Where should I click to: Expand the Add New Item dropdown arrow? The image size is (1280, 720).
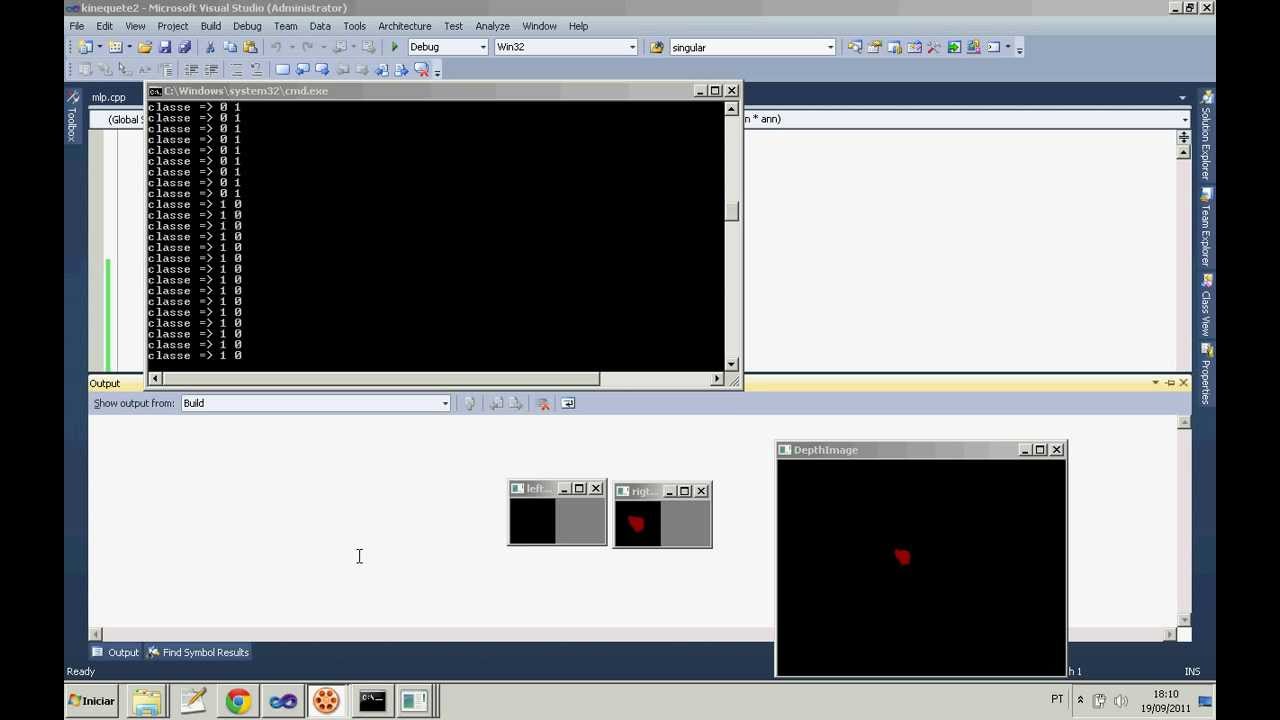pyautogui.click(x=129, y=47)
